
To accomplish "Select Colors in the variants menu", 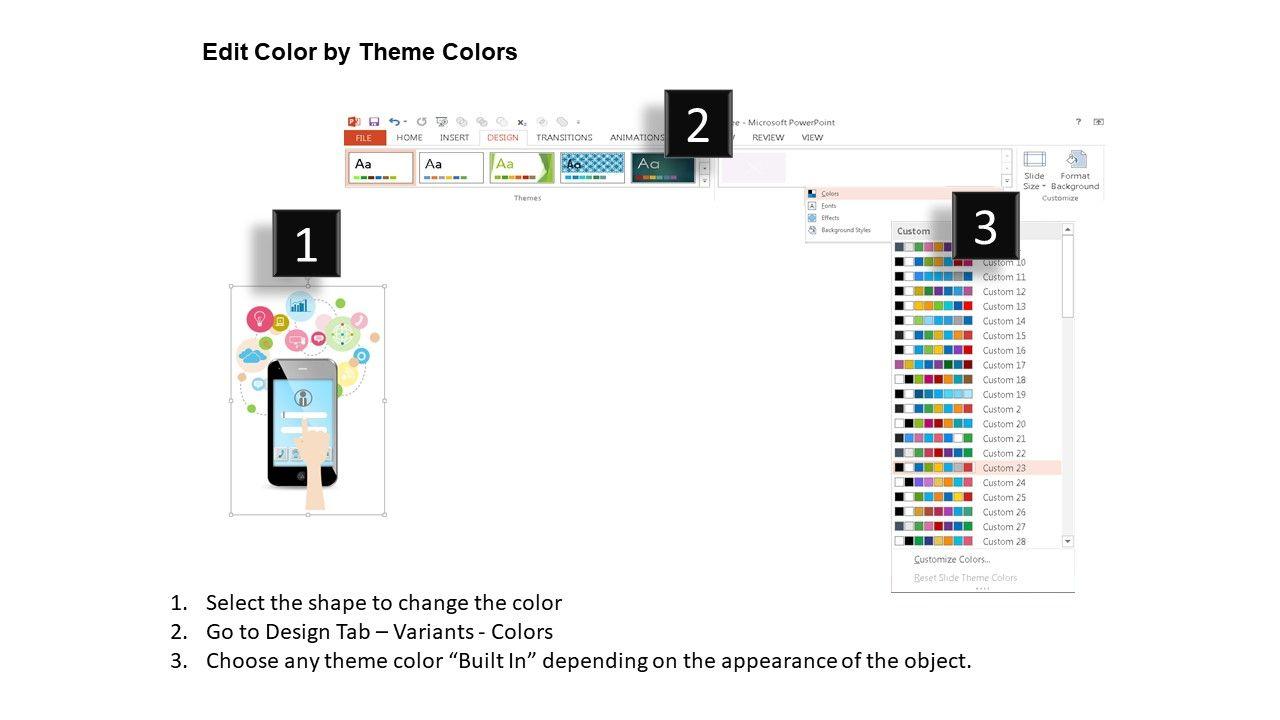I will point(830,194).
